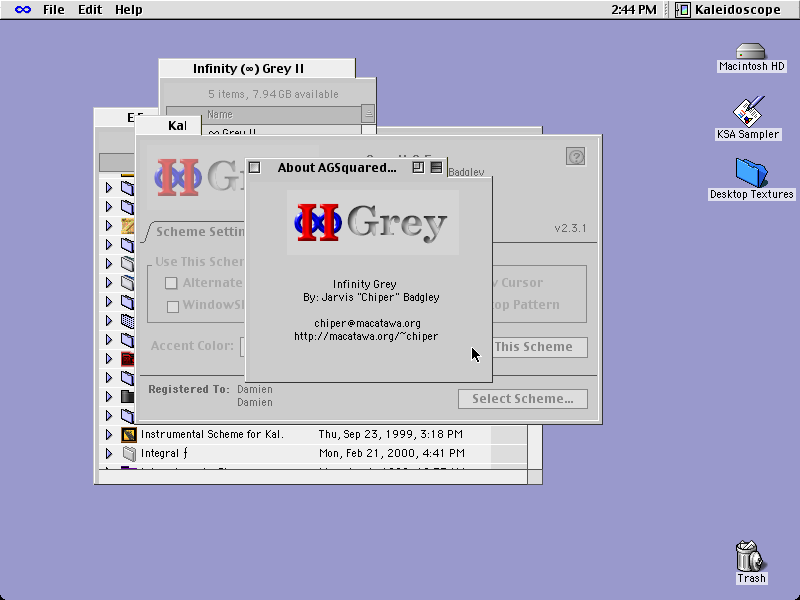Click the Mon, Feb 21, 2000, 4:41 PM date

(392, 453)
